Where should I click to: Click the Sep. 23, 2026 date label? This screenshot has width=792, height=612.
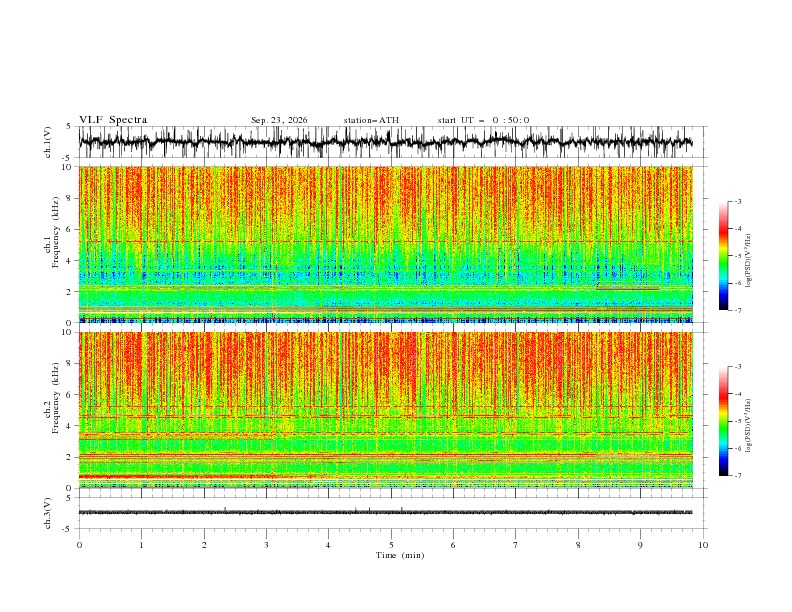click(279, 120)
